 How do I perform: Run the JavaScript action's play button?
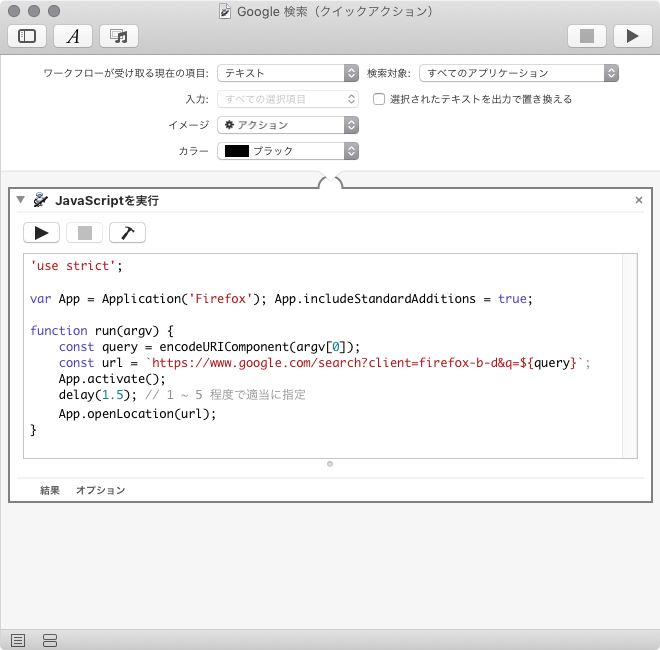[41, 233]
